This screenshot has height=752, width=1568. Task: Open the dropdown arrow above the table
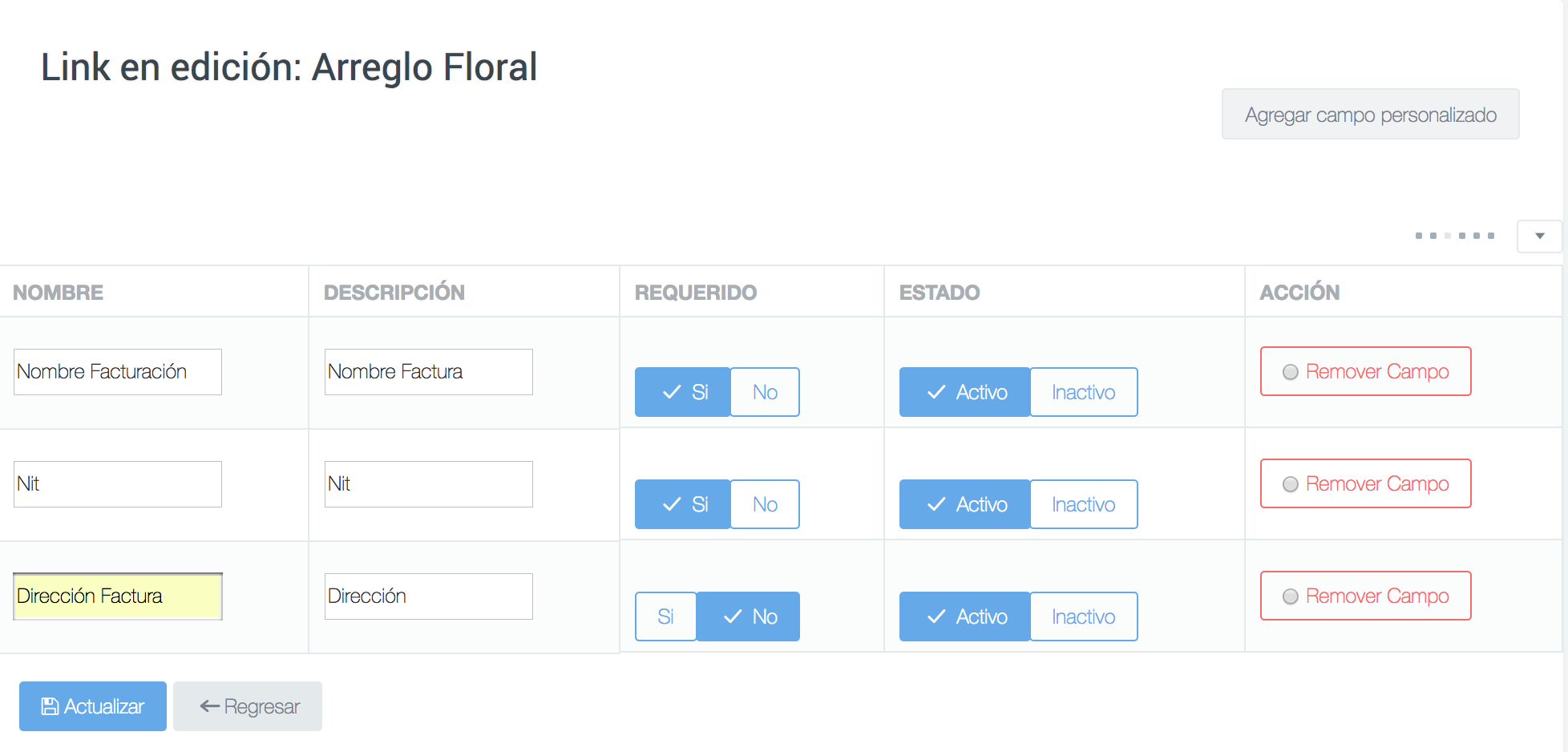point(1539,237)
